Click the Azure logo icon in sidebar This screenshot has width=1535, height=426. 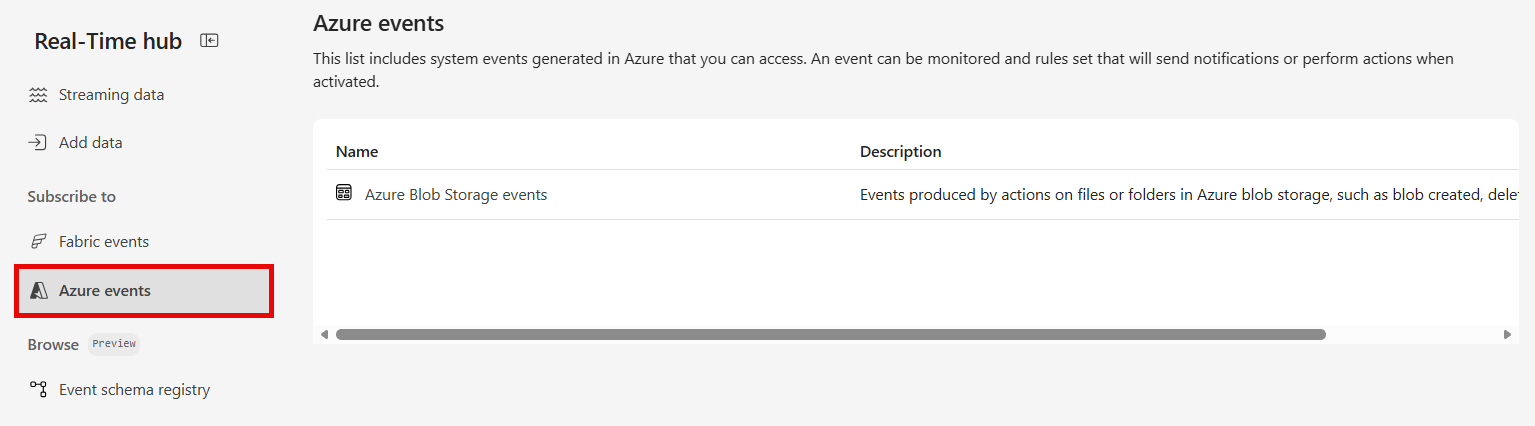coord(39,291)
